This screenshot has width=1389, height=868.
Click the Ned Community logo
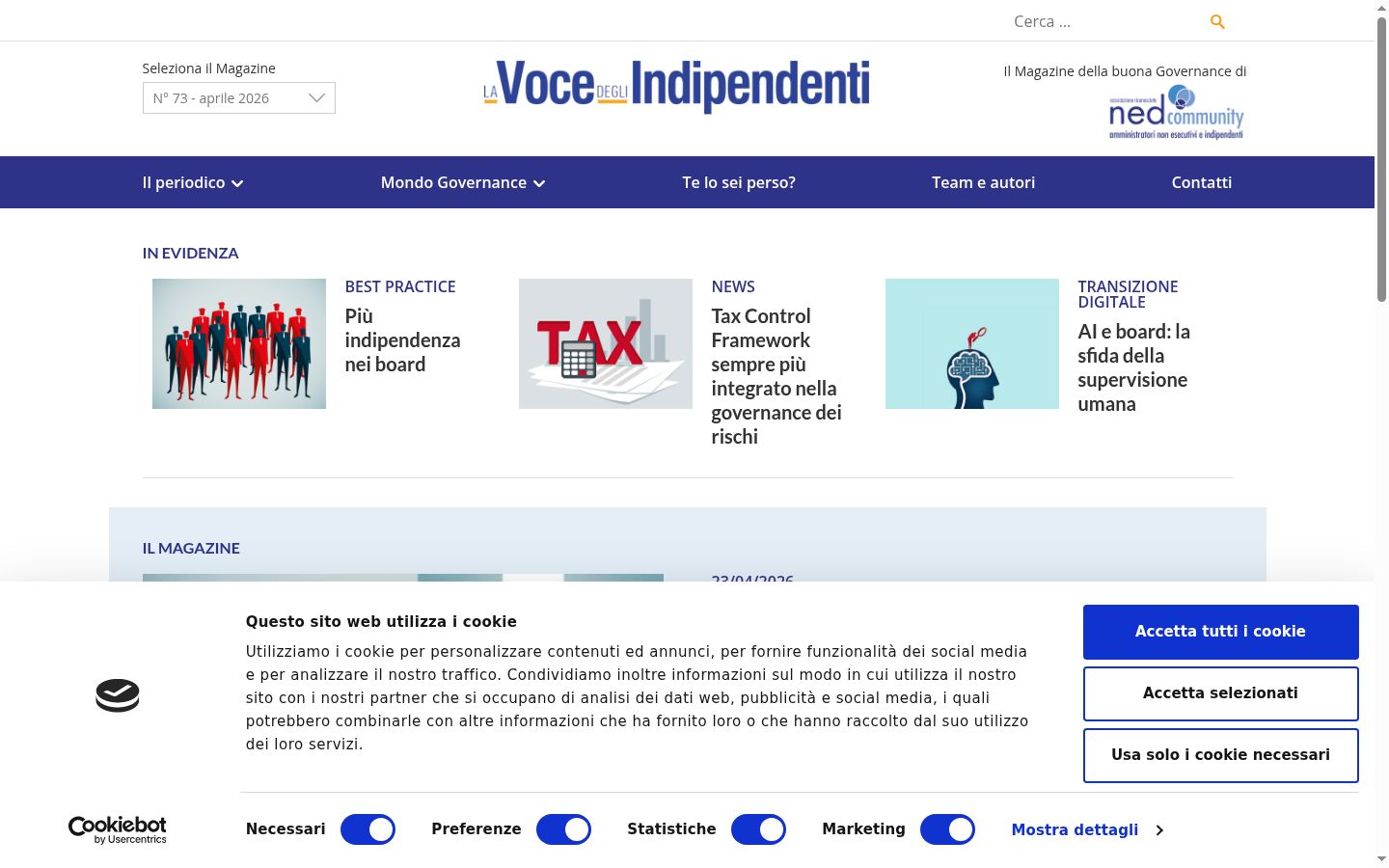[x=1176, y=112]
